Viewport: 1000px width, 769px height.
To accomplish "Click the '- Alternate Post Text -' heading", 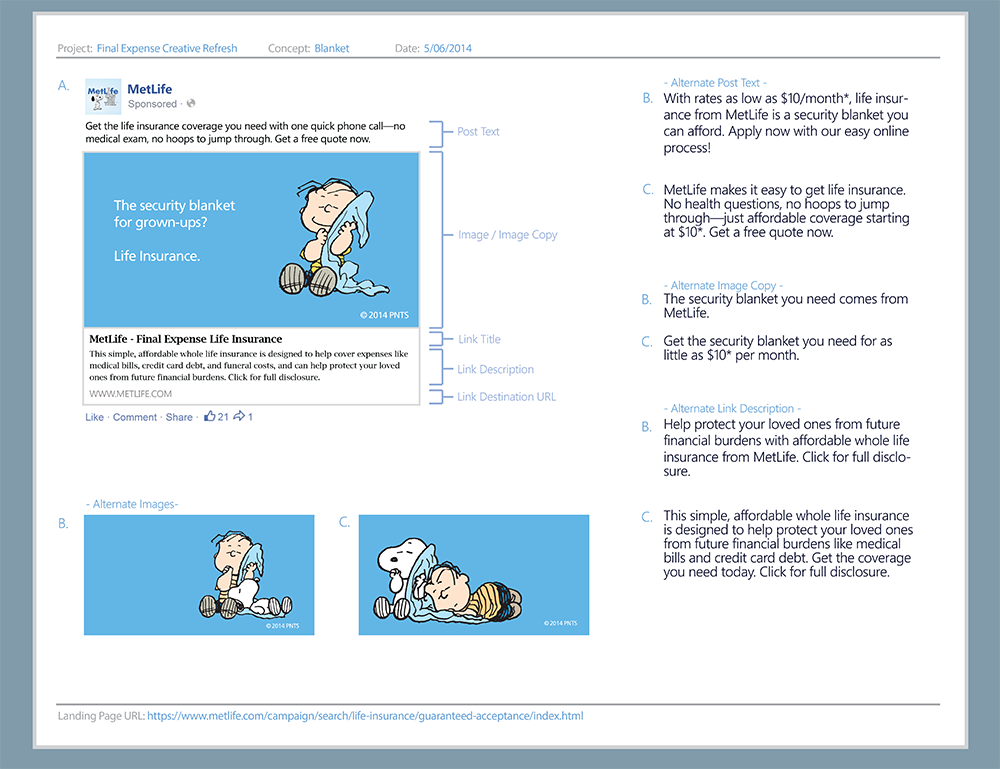I will point(715,83).
